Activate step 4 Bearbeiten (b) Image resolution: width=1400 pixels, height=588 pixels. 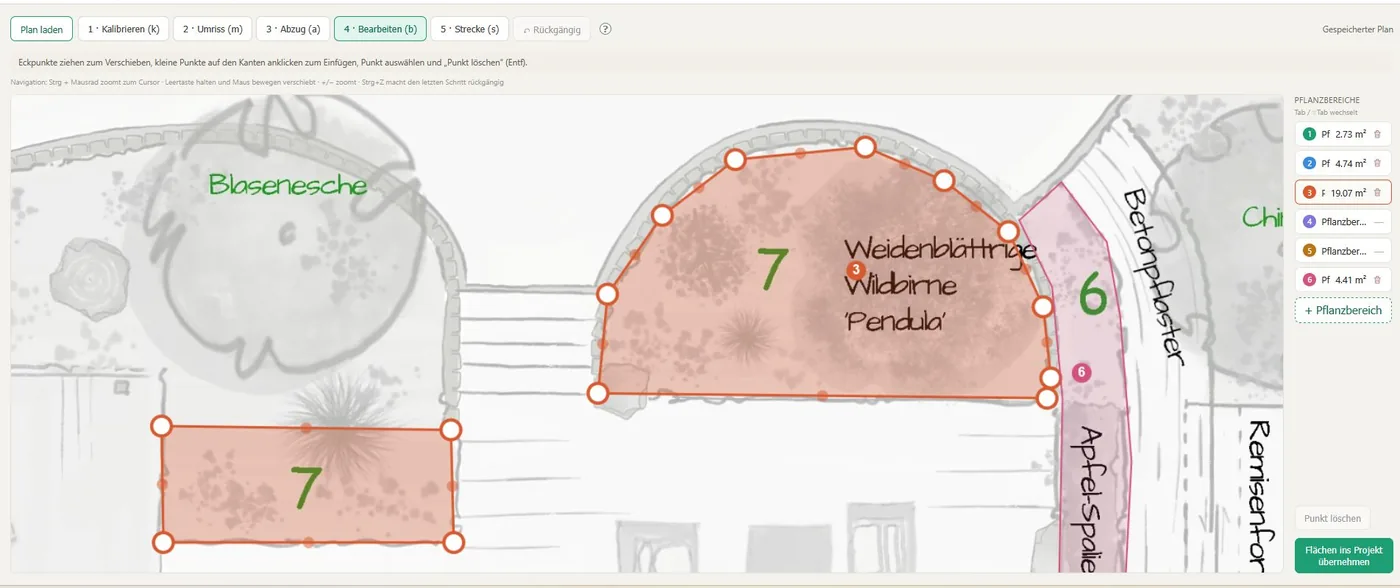380,29
